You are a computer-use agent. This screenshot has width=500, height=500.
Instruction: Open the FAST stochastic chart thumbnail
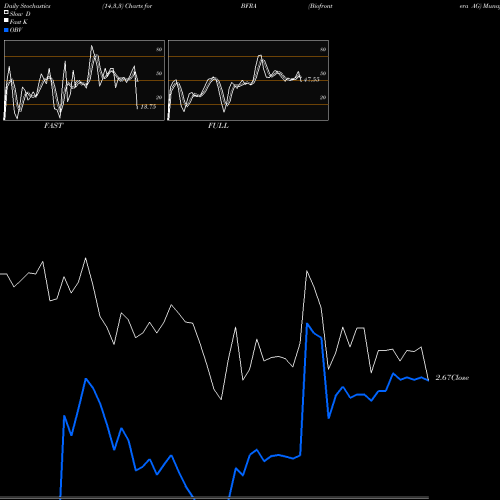(x=84, y=80)
